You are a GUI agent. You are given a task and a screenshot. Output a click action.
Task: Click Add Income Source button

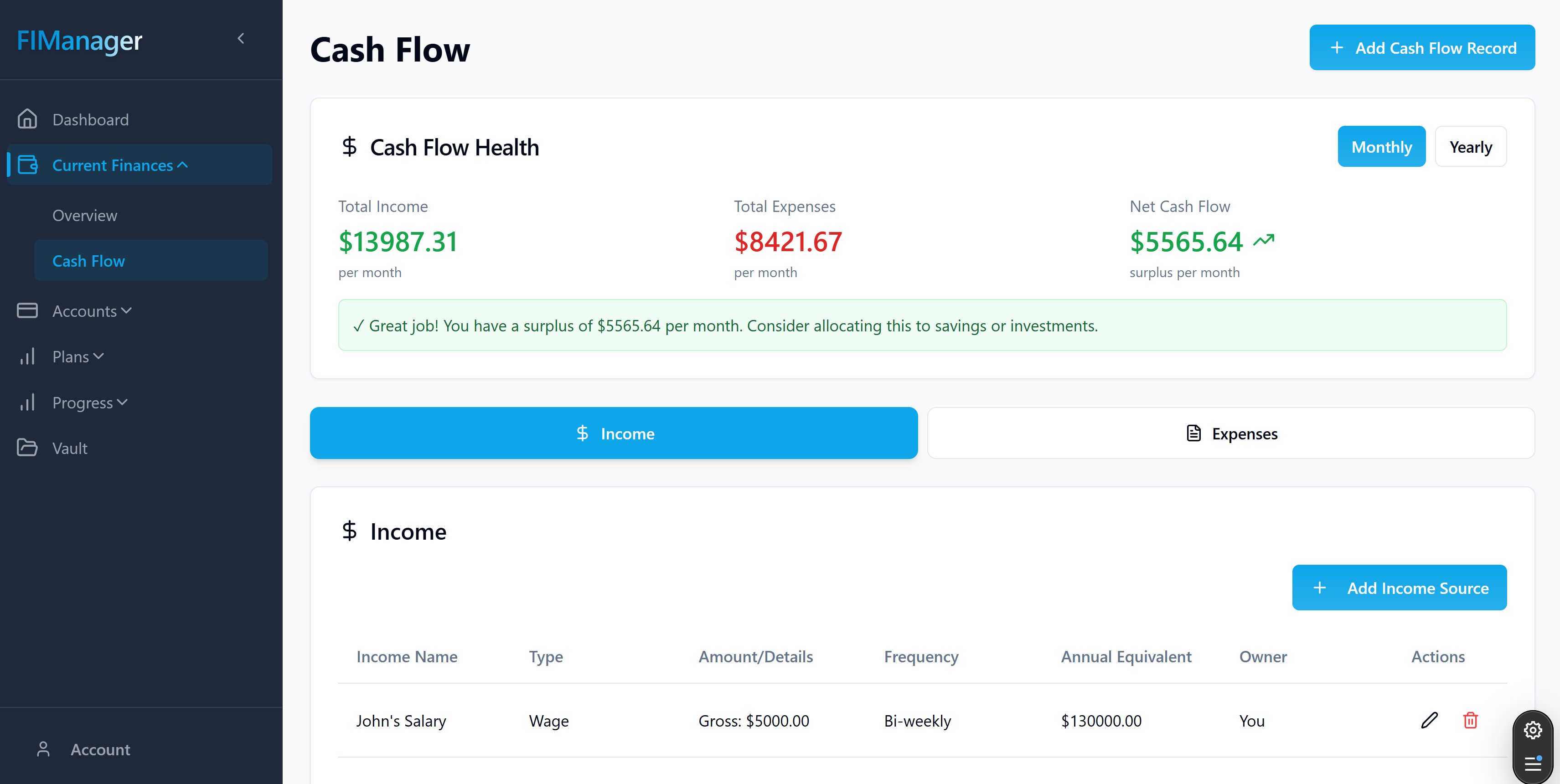pyautogui.click(x=1399, y=587)
